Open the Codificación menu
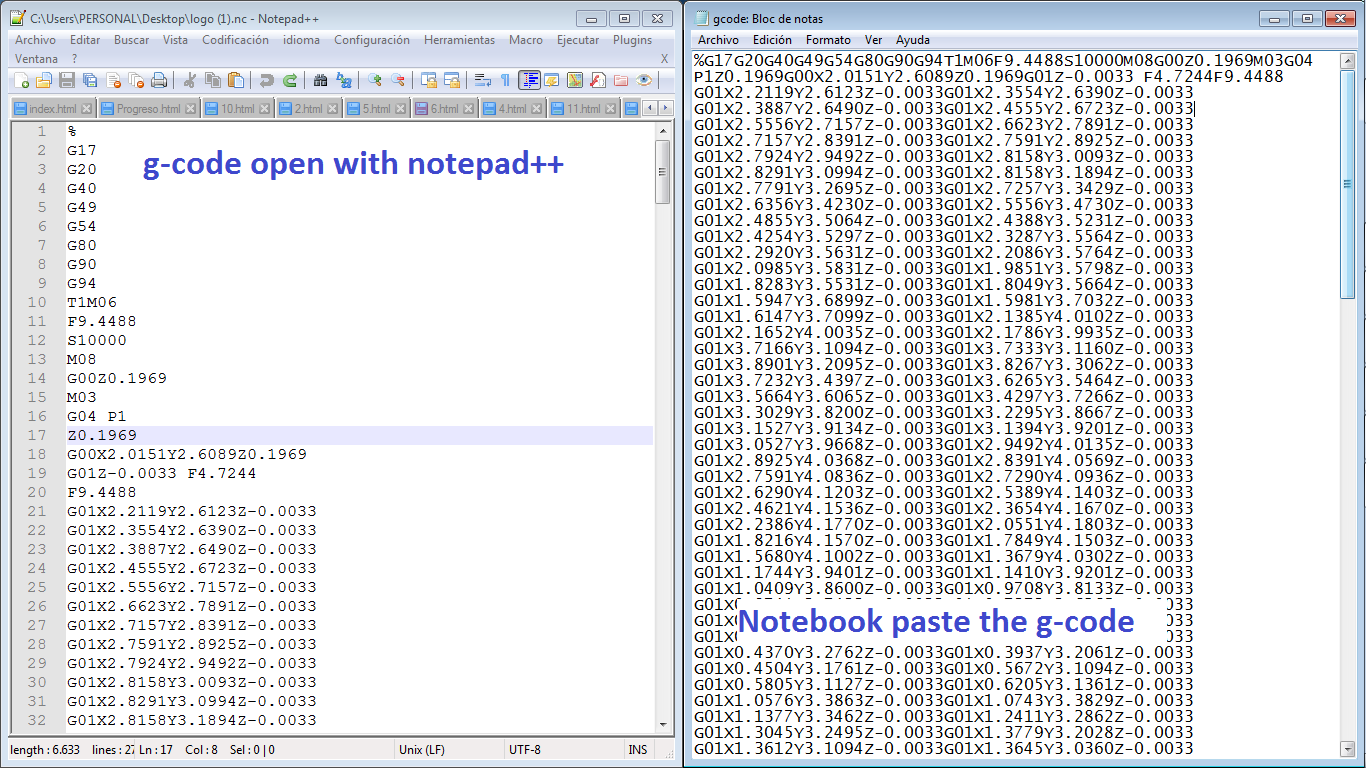 pyautogui.click(x=235, y=40)
